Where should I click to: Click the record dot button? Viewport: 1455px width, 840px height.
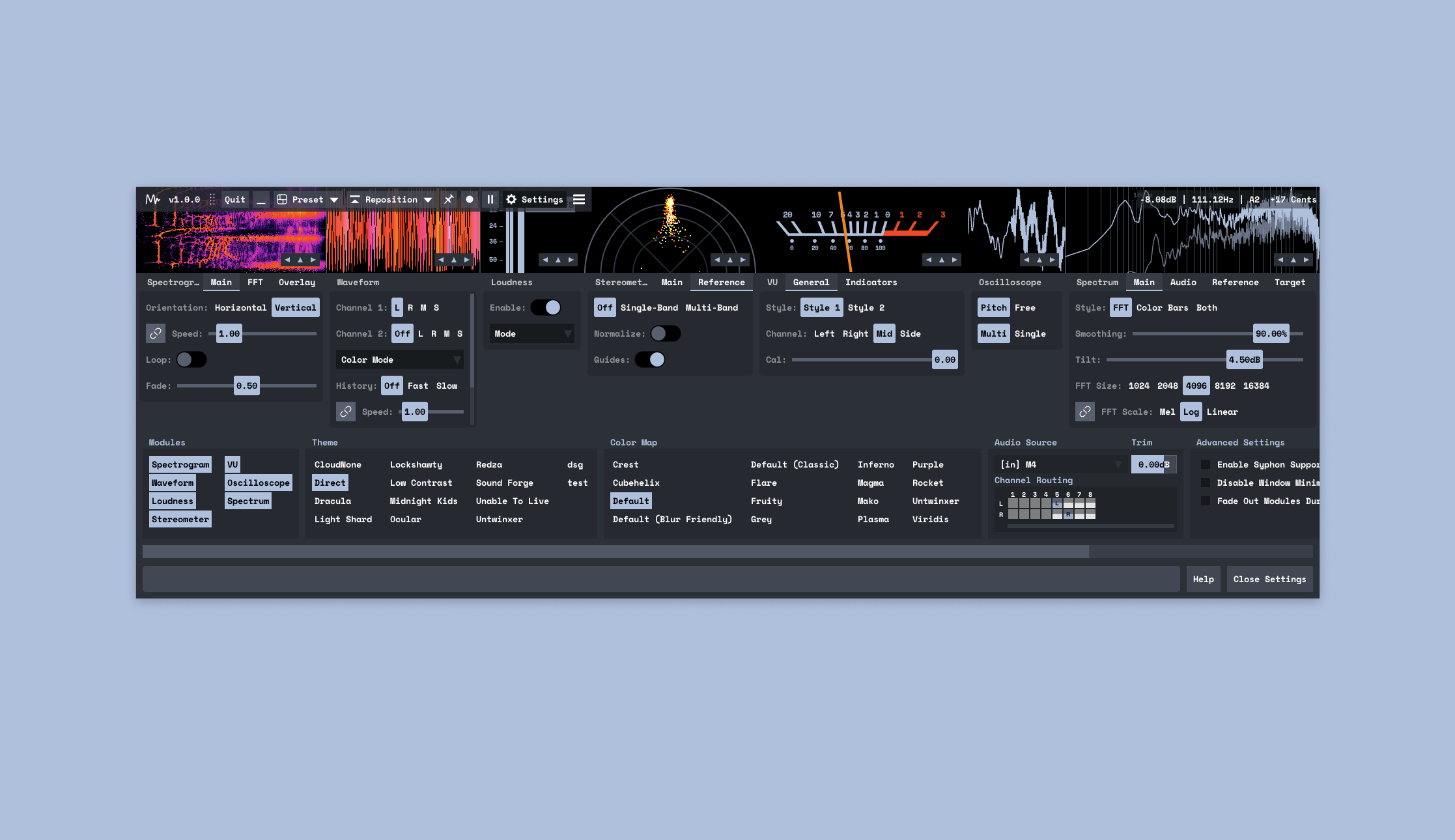[x=470, y=199]
